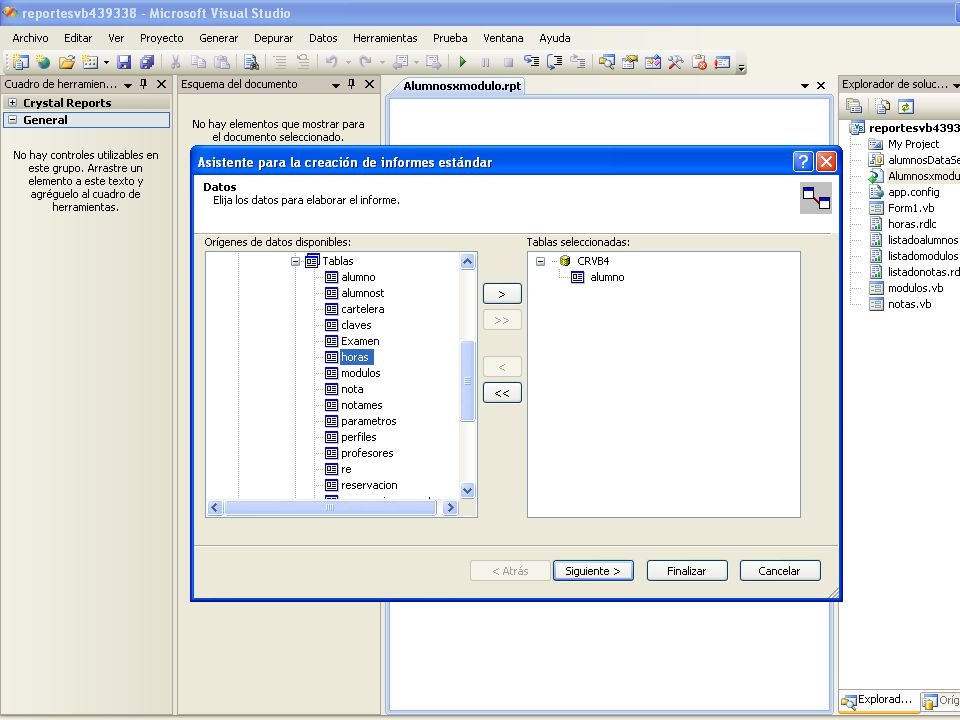Open the Cuadro de herramientas panel dropdown arrow

128,85
